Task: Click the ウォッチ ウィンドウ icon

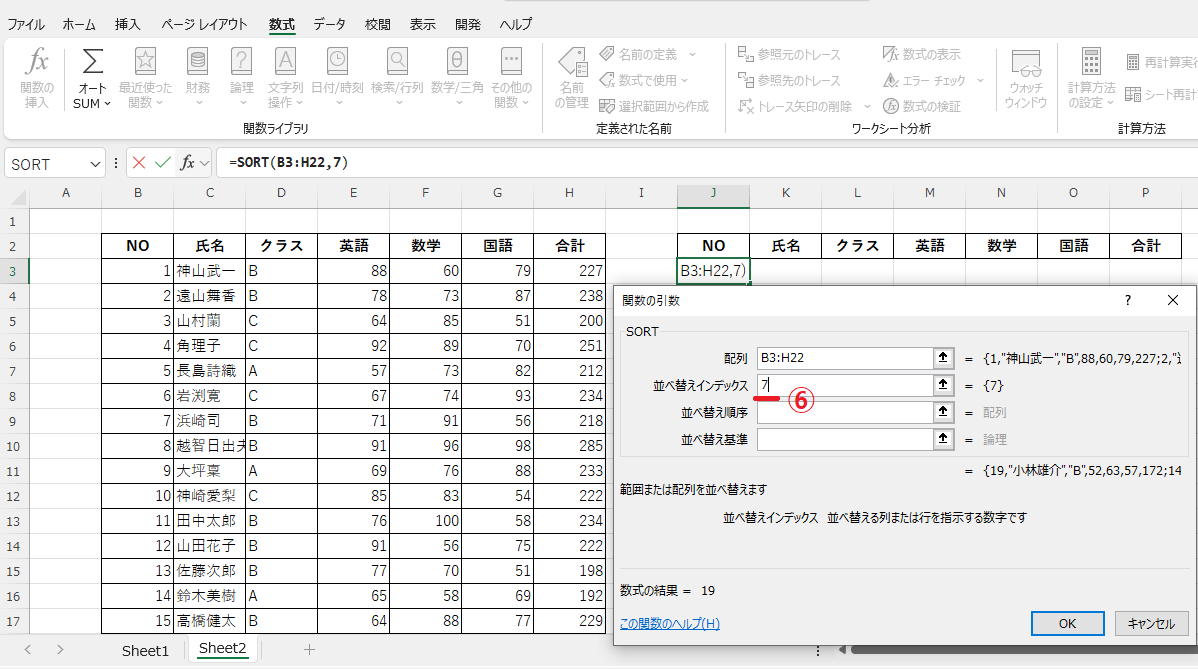Action: coord(1025,64)
